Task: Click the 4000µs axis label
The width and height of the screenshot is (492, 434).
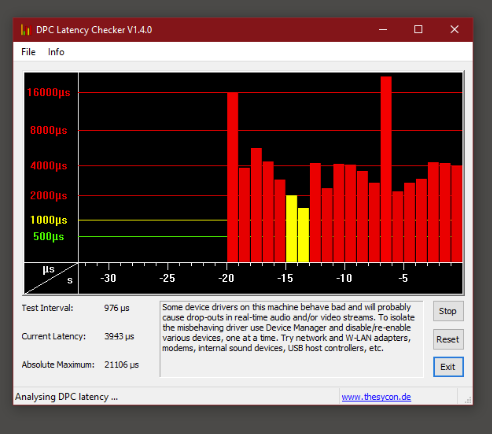Action: 49,166
